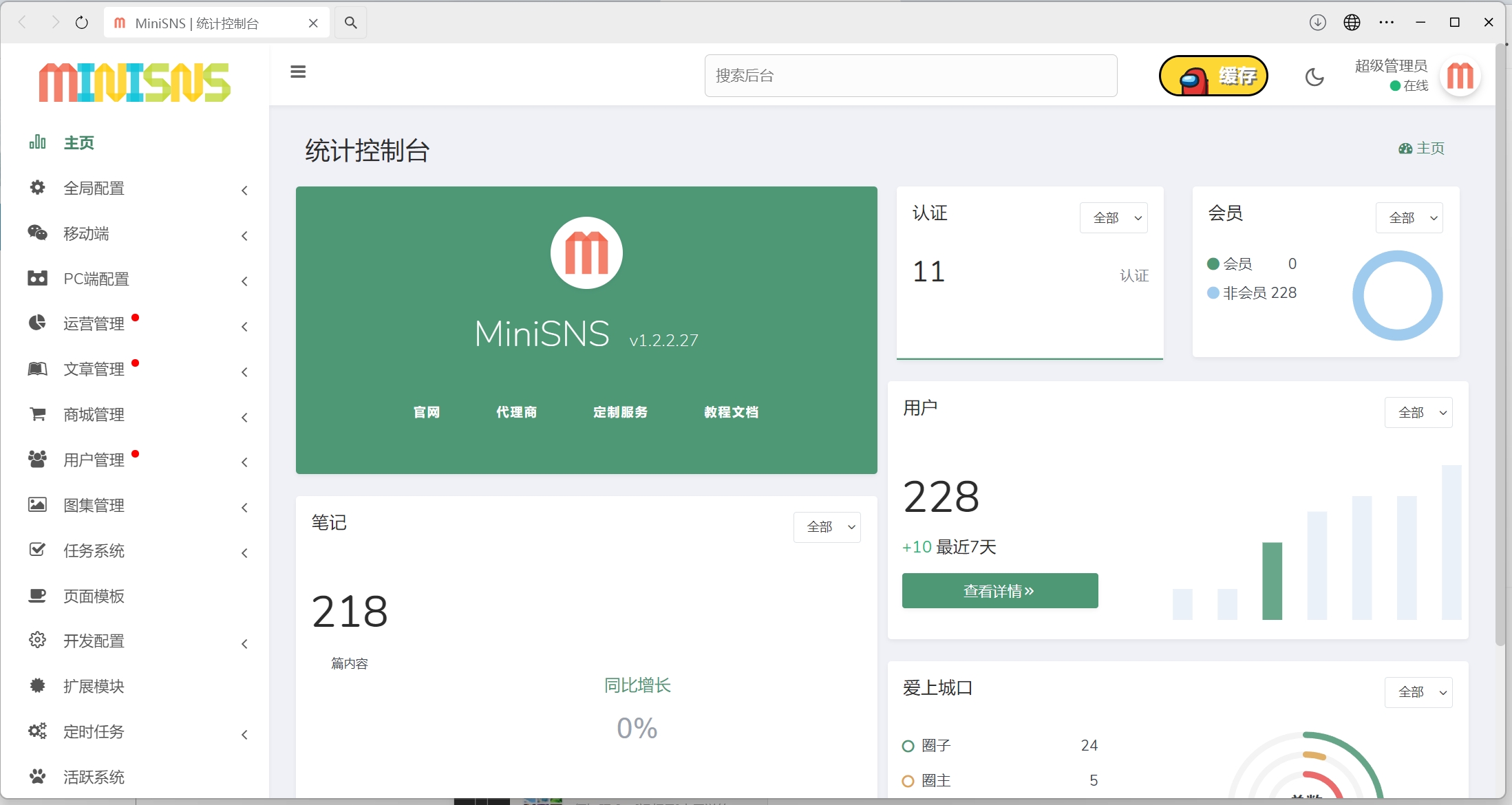Click the PC端配置 sidebar icon
Viewport: 1512px width, 805px height.
37,279
